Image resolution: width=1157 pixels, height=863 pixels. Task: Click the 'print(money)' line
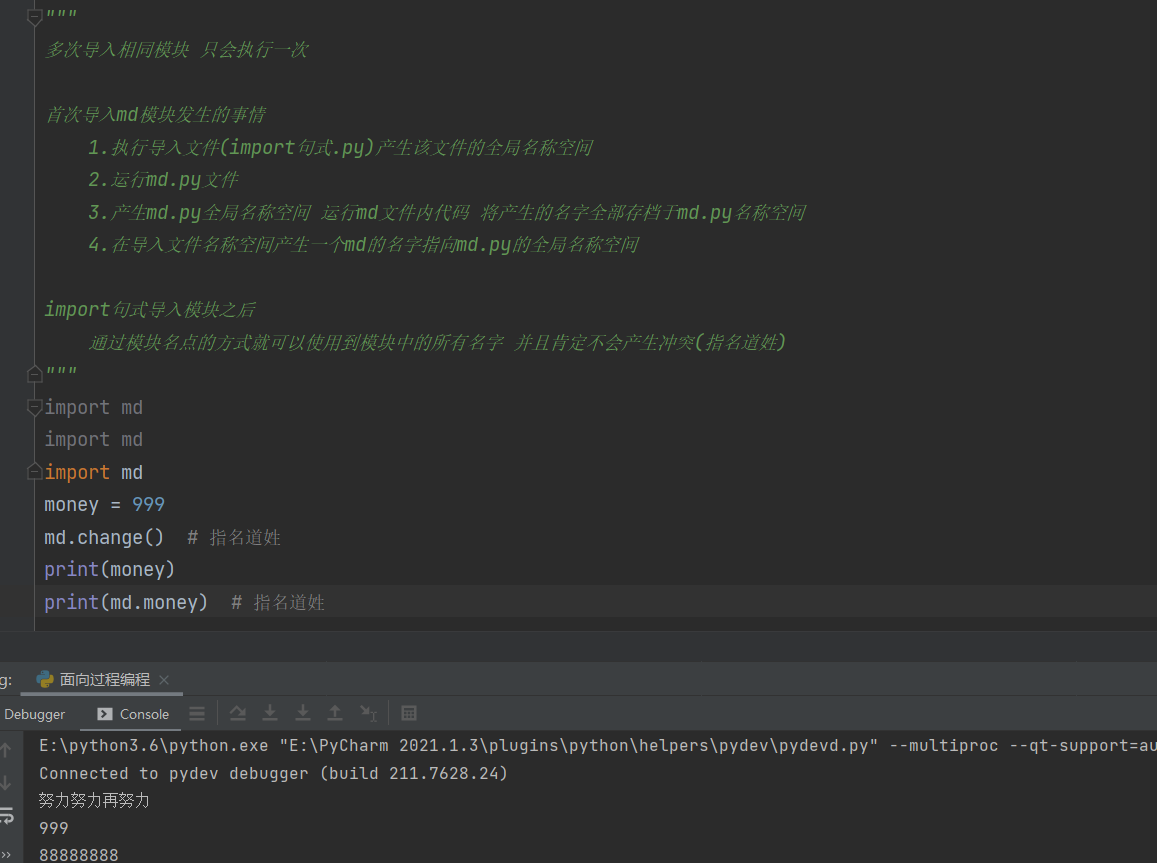coord(109,569)
